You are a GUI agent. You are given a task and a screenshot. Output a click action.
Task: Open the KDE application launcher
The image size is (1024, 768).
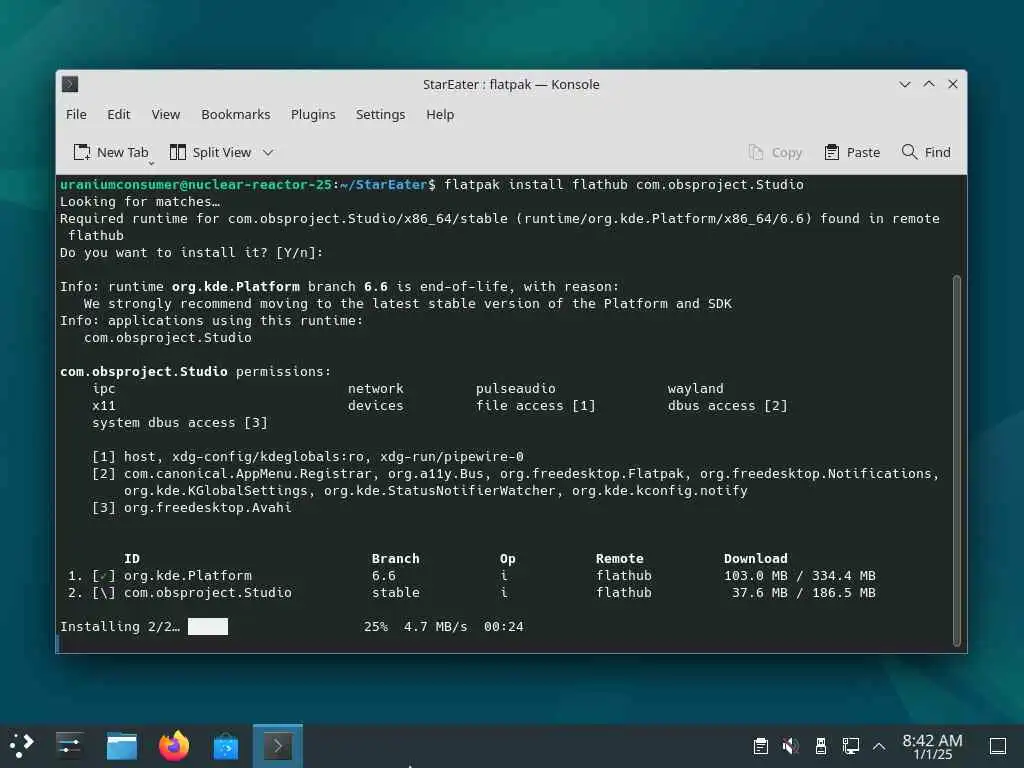(22, 745)
